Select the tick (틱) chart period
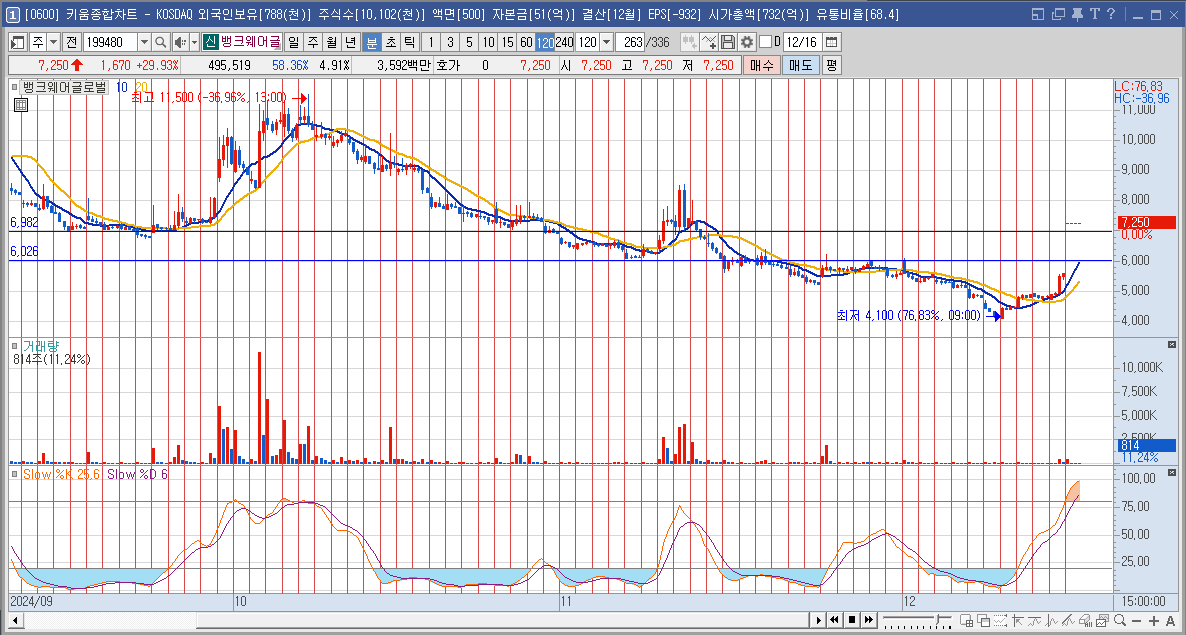 click(409, 42)
